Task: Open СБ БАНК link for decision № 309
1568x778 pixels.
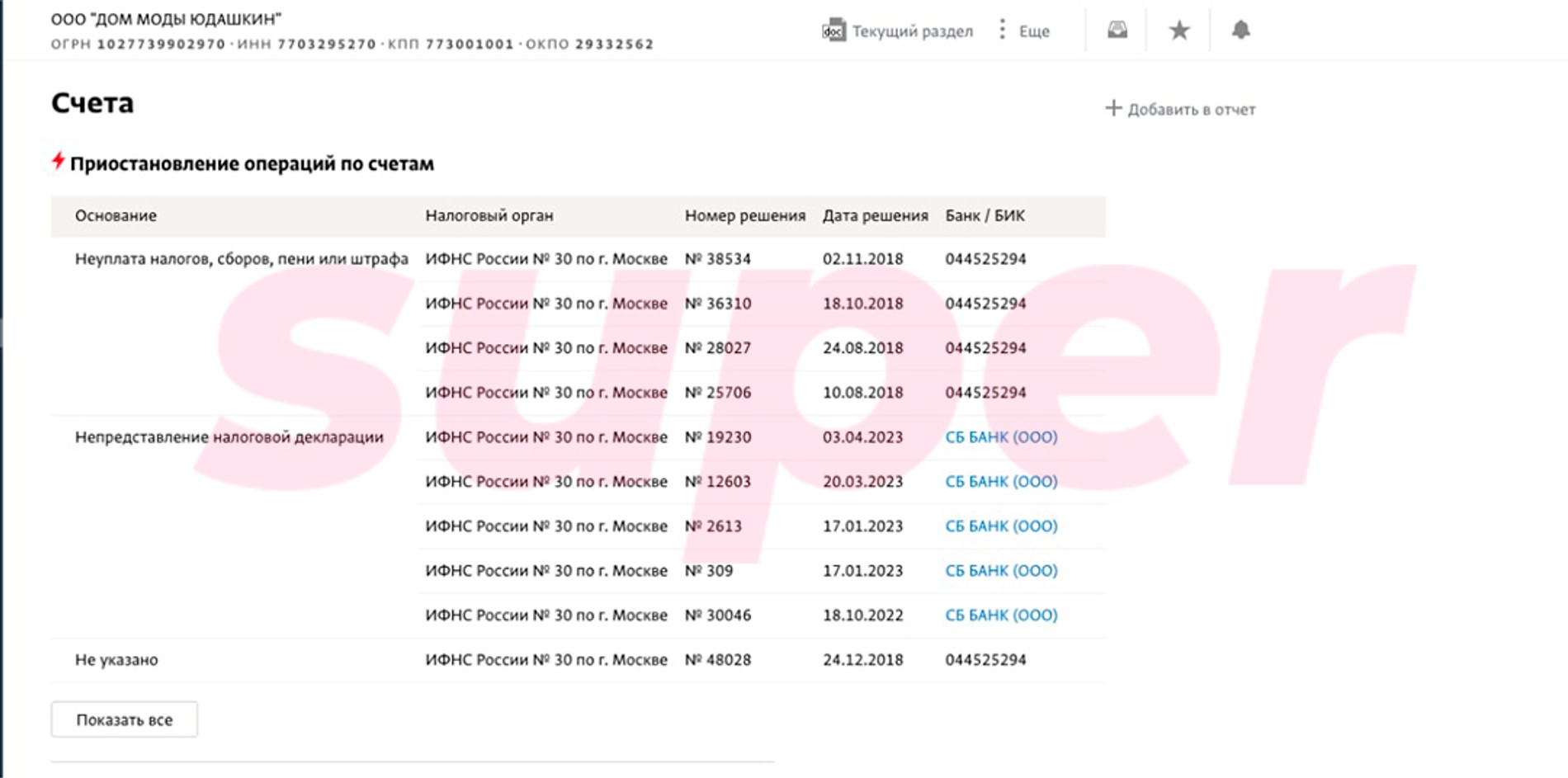Action: point(1001,571)
